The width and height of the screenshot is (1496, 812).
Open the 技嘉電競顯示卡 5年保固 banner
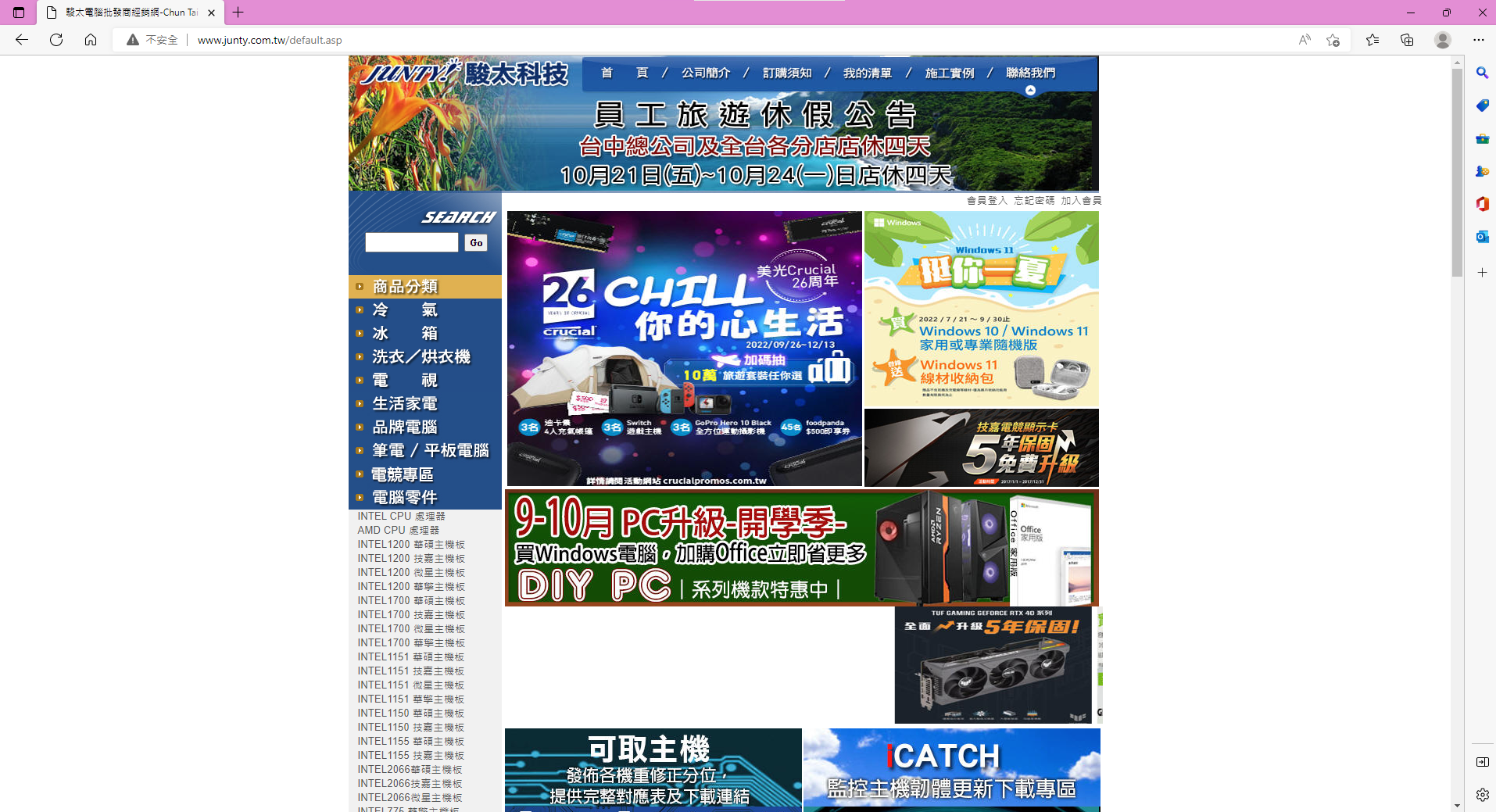pyautogui.click(x=982, y=448)
